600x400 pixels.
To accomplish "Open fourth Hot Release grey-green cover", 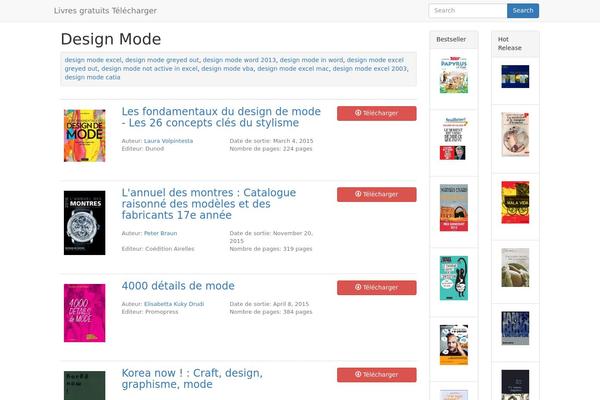I will [x=515, y=268].
